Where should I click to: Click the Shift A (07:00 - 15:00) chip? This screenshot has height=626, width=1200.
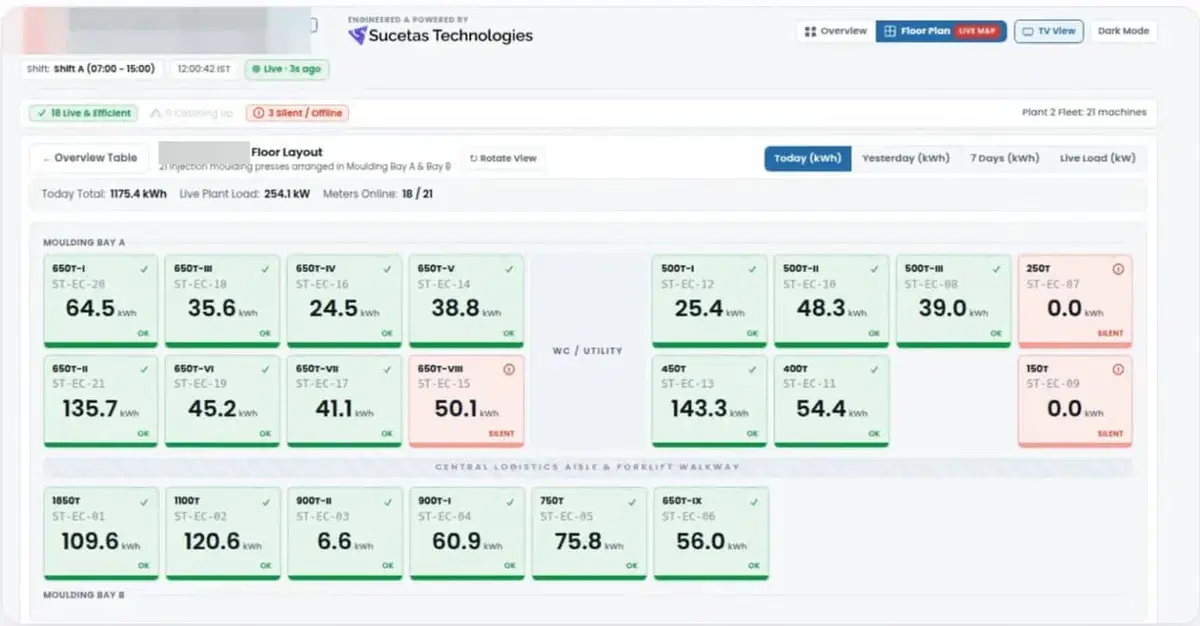(92, 69)
